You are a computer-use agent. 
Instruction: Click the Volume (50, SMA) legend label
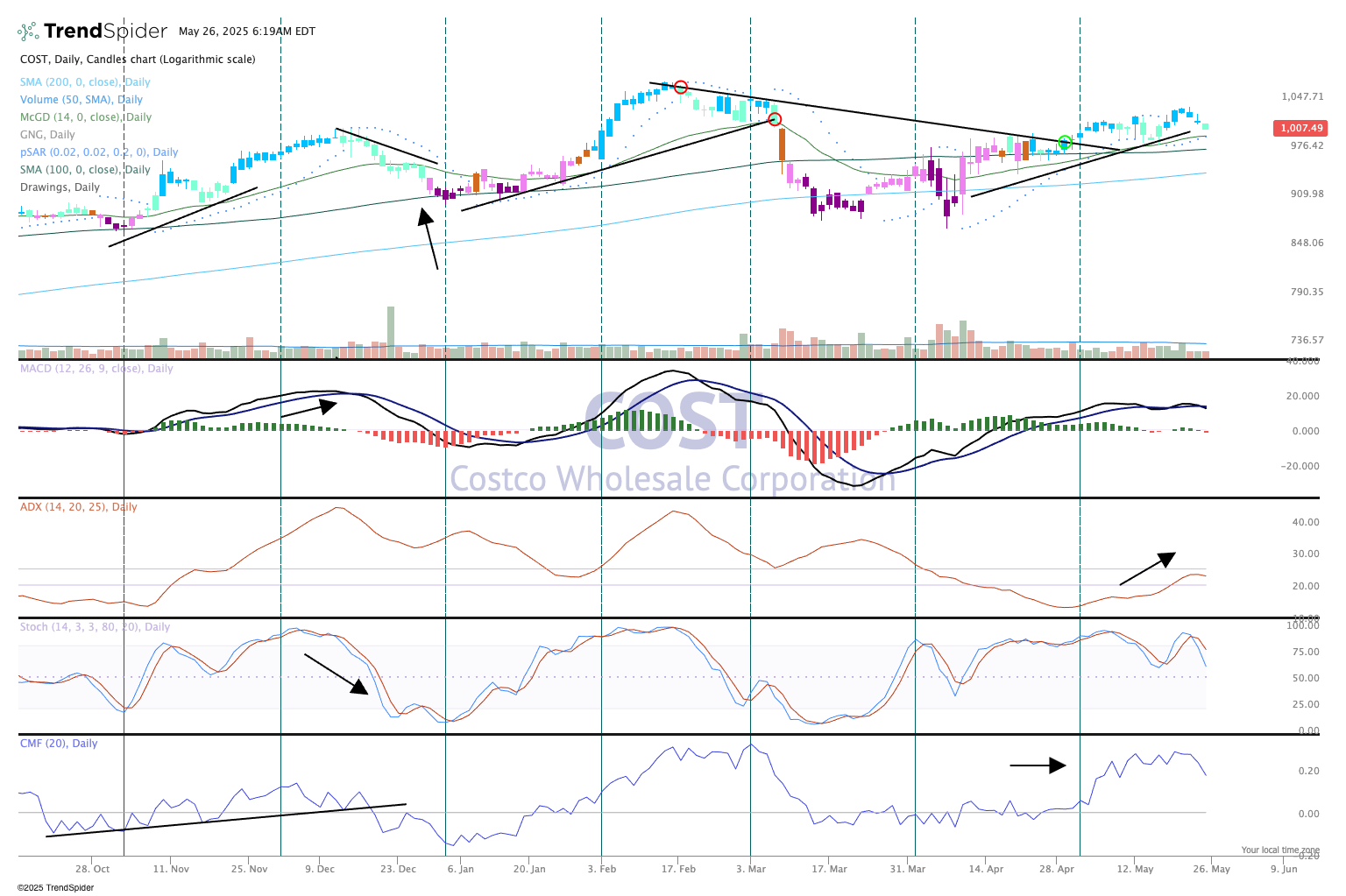pyautogui.click(x=81, y=100)
